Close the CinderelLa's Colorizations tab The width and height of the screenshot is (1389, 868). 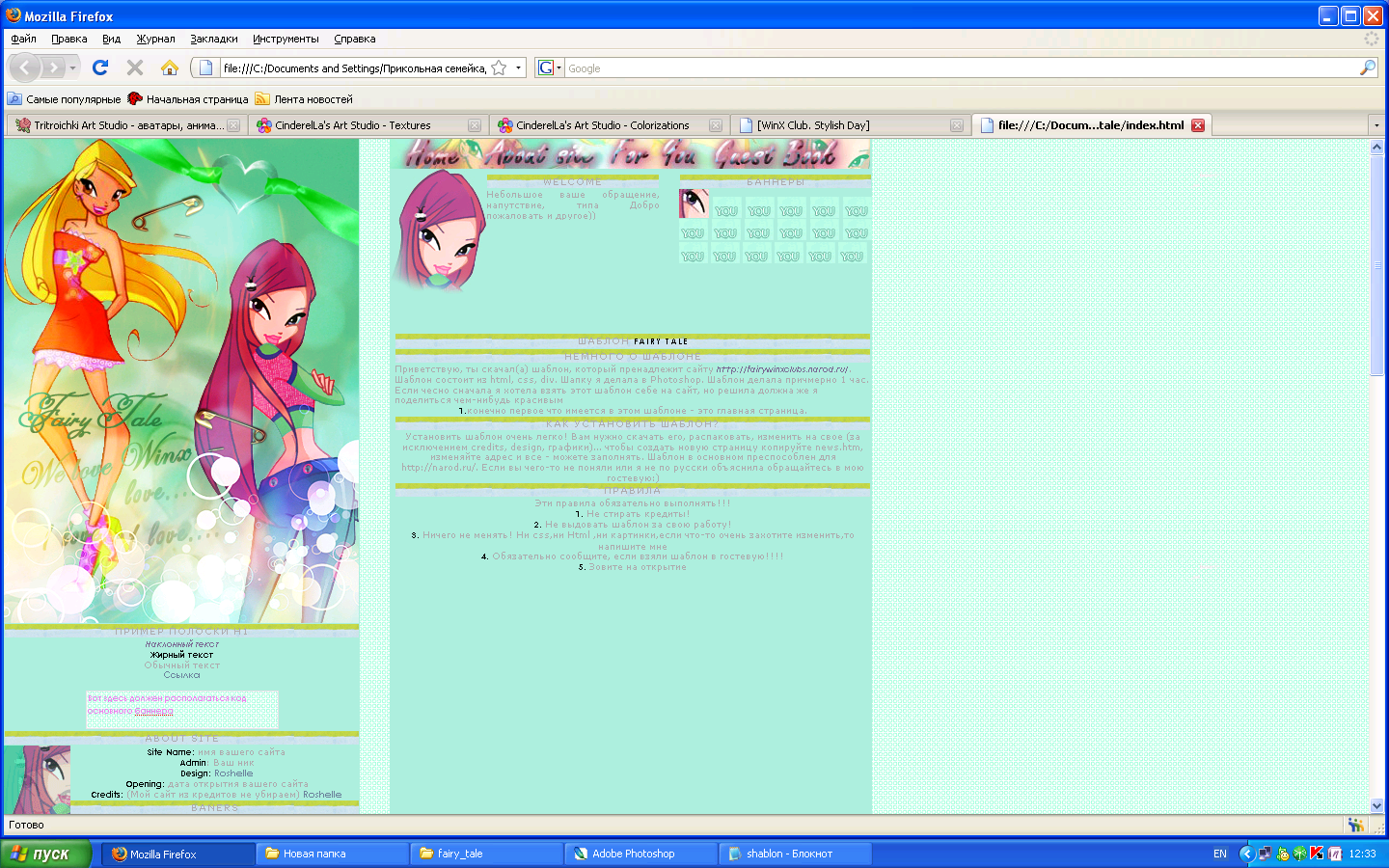716,125
